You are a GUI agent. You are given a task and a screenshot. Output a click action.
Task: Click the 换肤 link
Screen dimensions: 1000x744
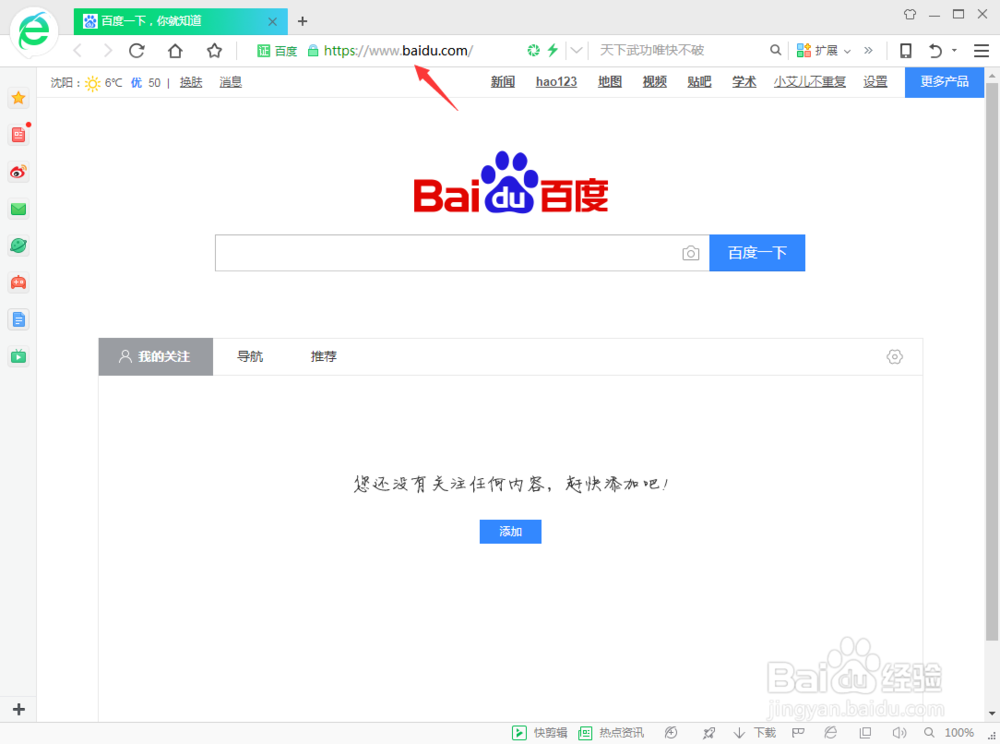click(x=191, y=82)
